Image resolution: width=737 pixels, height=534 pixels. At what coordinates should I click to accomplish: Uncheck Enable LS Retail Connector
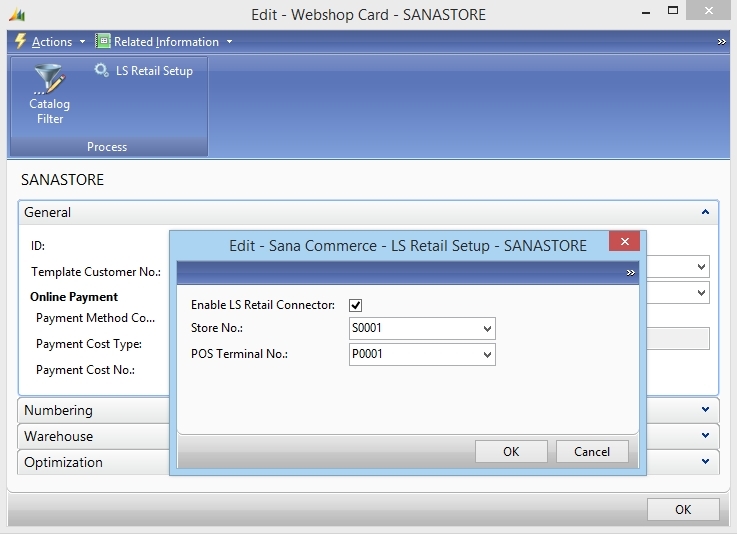(355, 306)
